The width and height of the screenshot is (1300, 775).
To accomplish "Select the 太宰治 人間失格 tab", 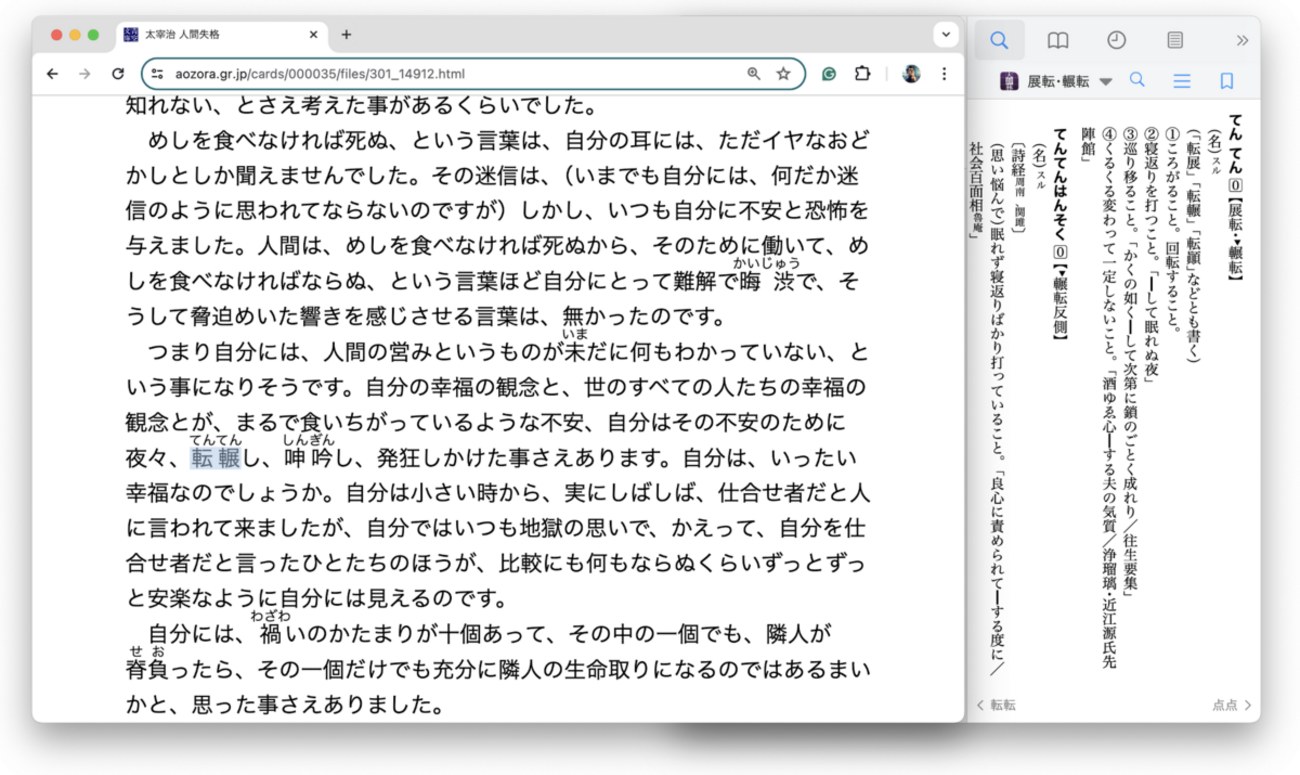I will pos(220,35).
